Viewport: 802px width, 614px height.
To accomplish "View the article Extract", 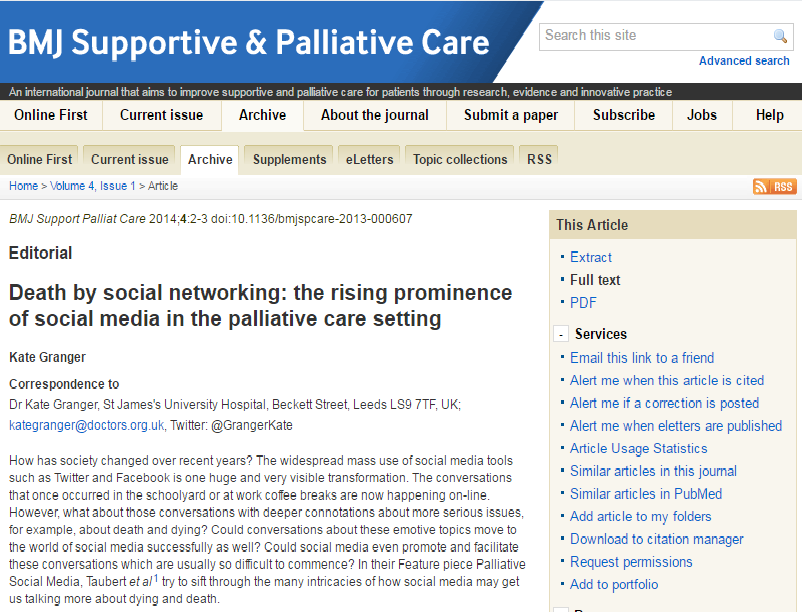I will [591, 257].
